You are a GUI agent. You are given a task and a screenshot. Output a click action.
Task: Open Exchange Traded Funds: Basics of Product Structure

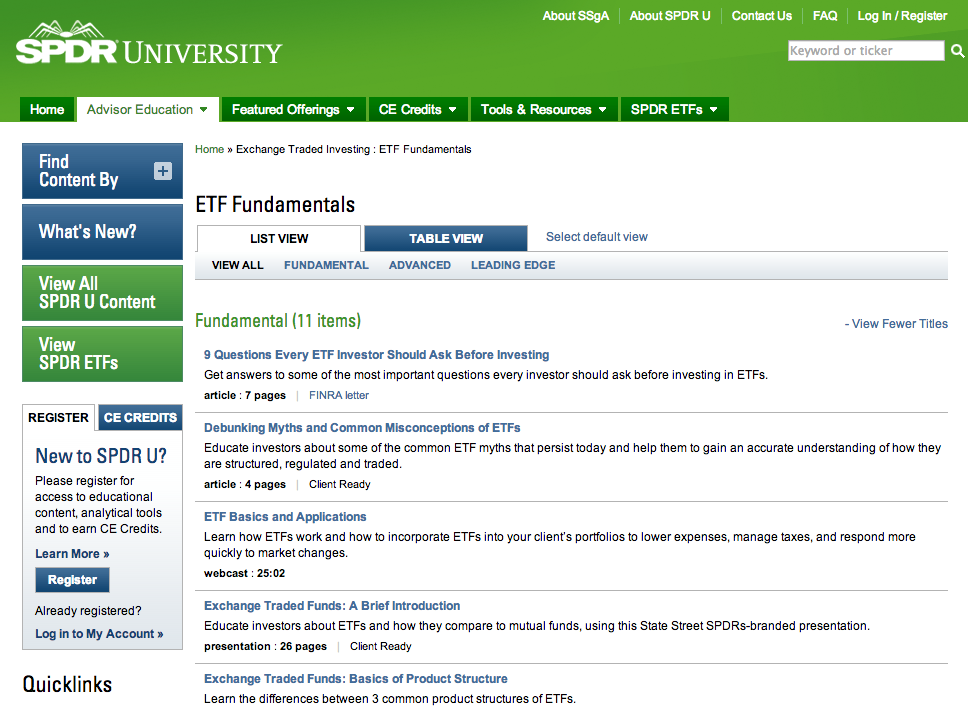coord(356,679)
